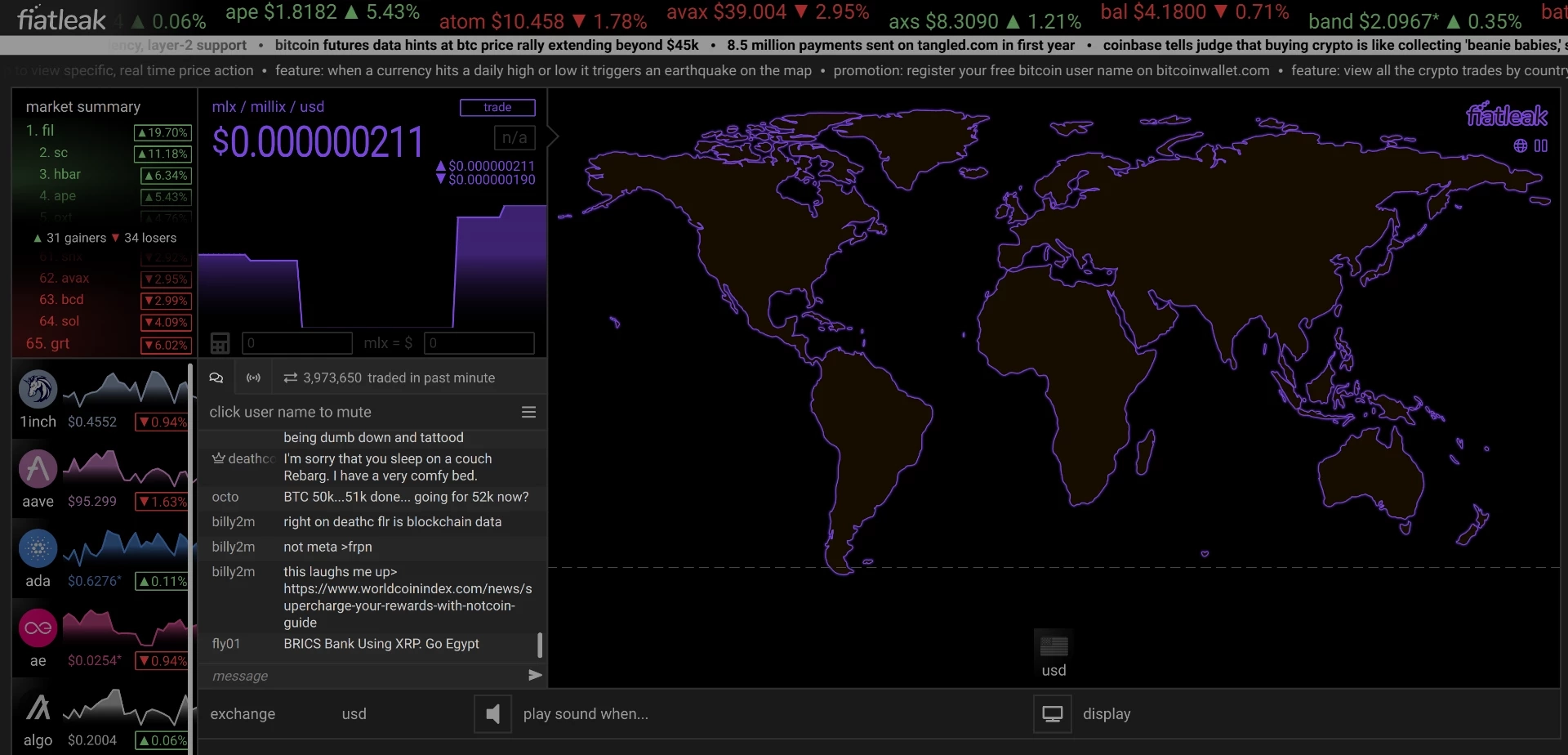The image size is (1568, 755).
Task: Switch to the live broadcast signal tab
Action: point(254,377)
